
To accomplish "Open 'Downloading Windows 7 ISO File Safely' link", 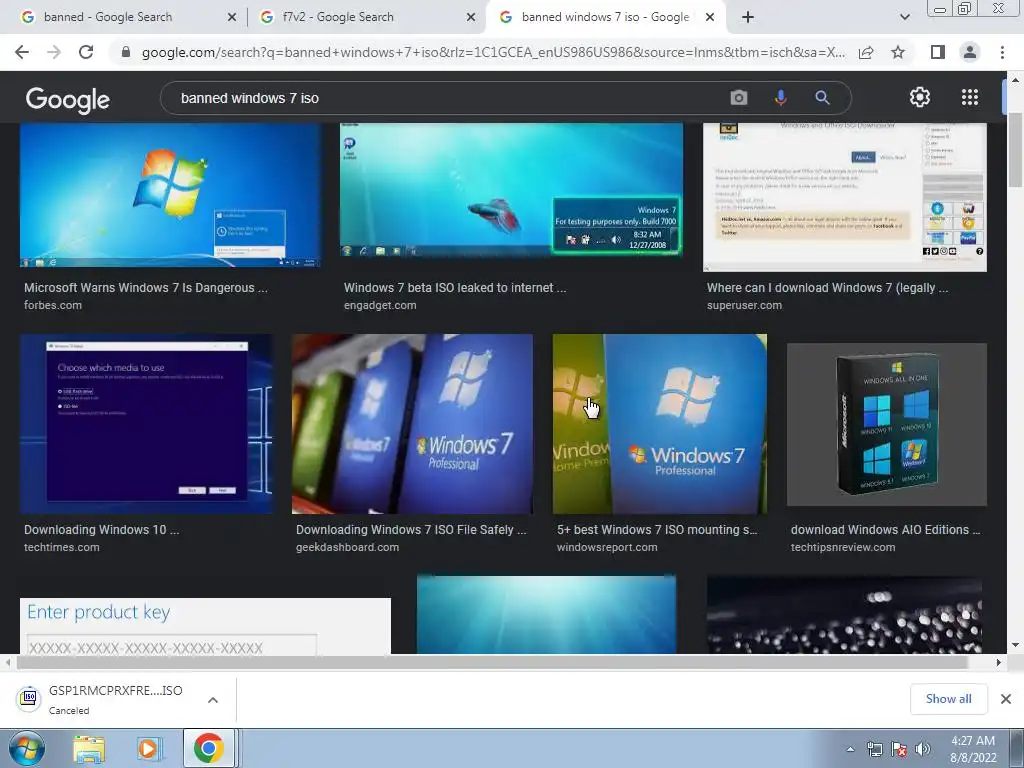I will 411,530.
